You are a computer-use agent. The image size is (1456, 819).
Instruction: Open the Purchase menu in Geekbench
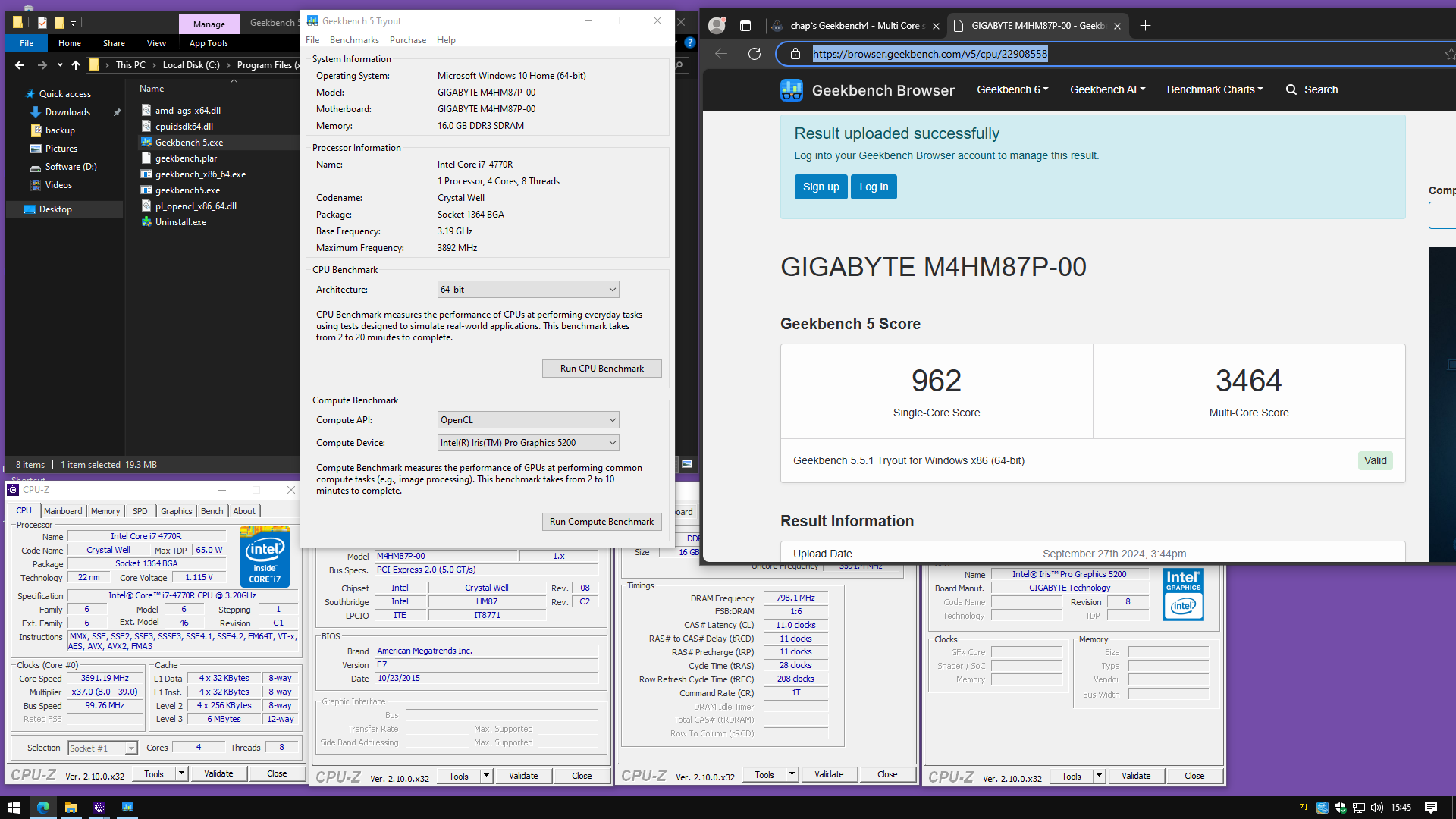pos(408,40)
